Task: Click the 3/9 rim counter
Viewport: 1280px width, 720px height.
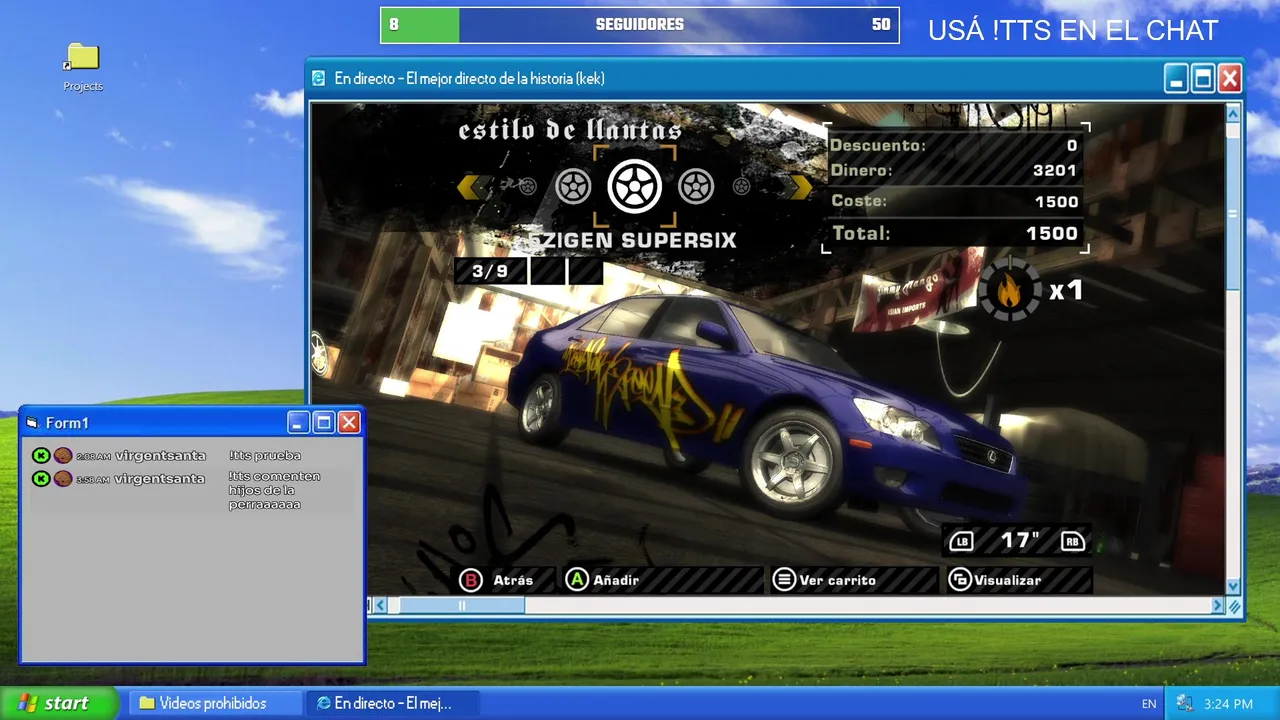Action: pos(490,271)
